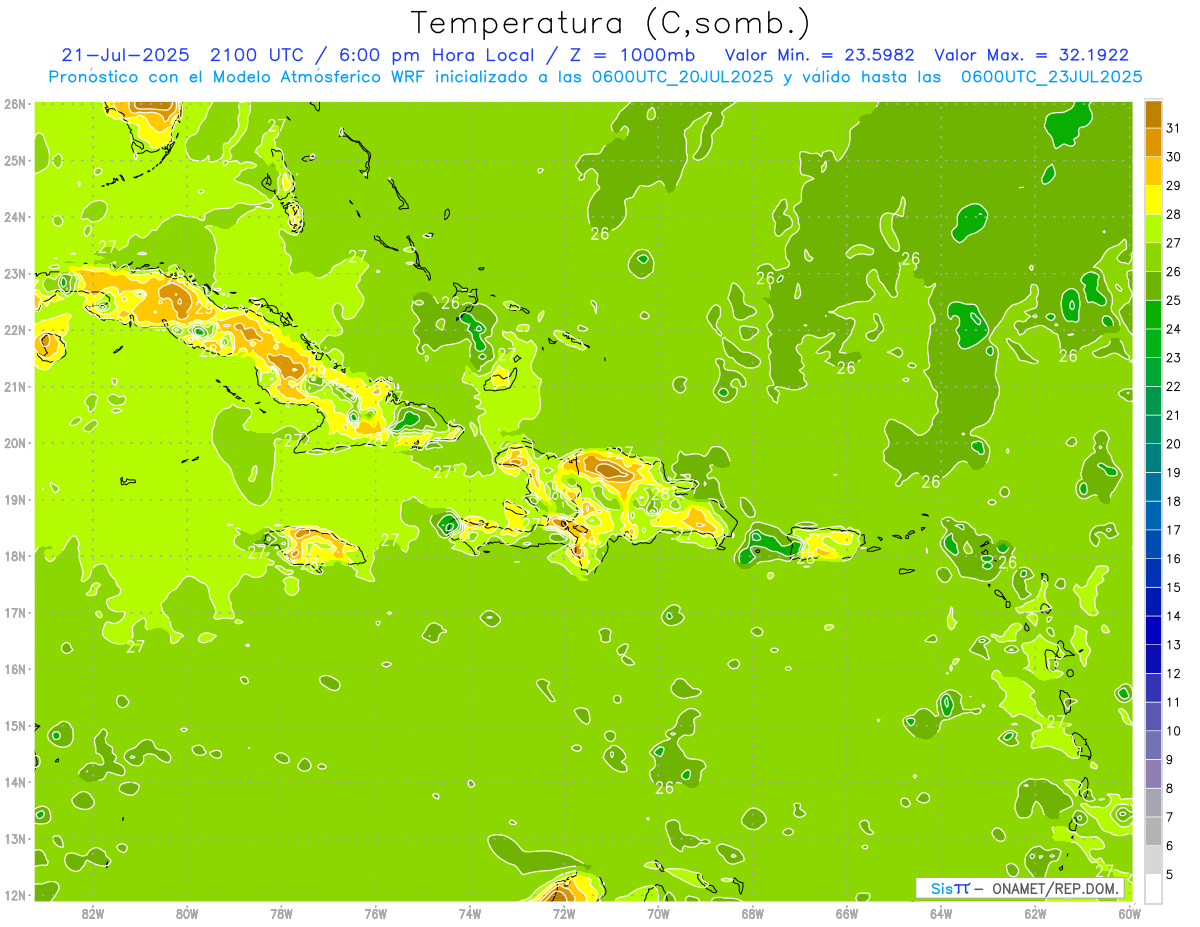The width and height of the screenshot is (1200, 927).
Task: Click the title "Temperatura (C,somb.)"
Action: point(610,23)
